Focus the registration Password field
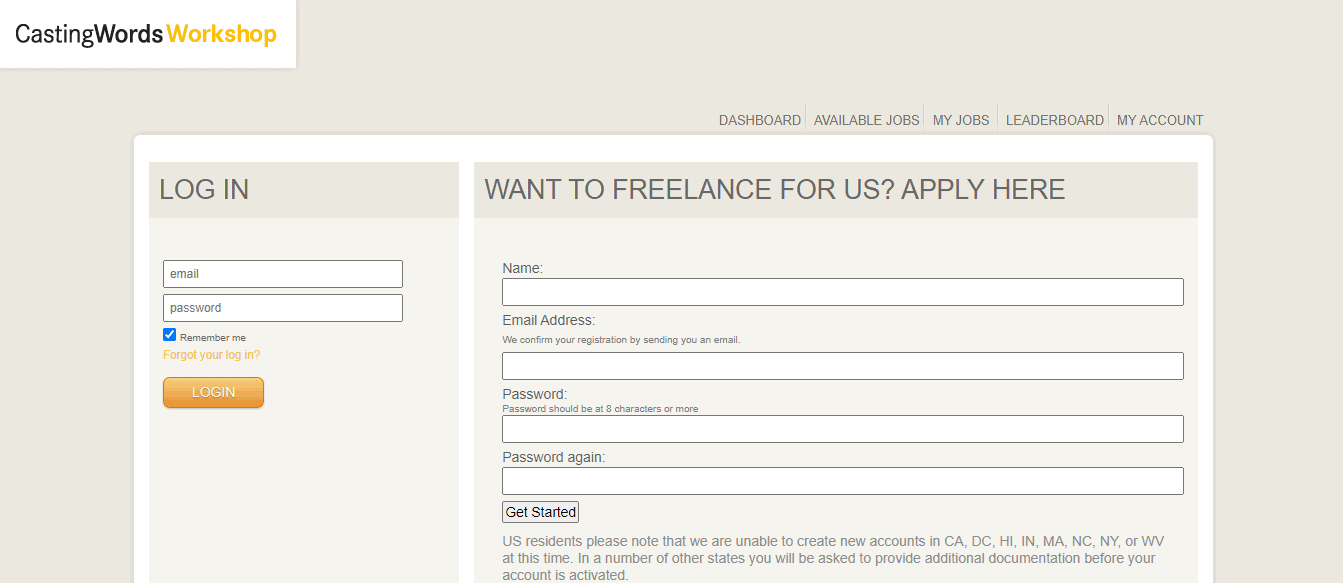Viewport: 1343px width, 583px height. [x=843, y=429]
